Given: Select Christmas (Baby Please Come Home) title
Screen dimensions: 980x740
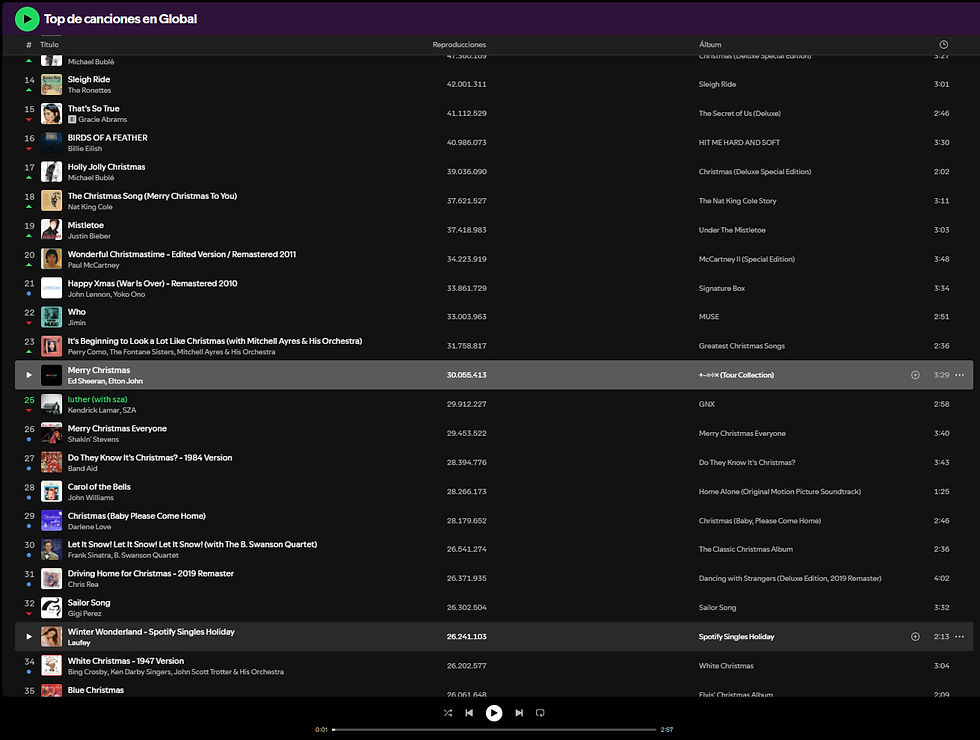Looking at the screenshot, I should click(137, 516).
